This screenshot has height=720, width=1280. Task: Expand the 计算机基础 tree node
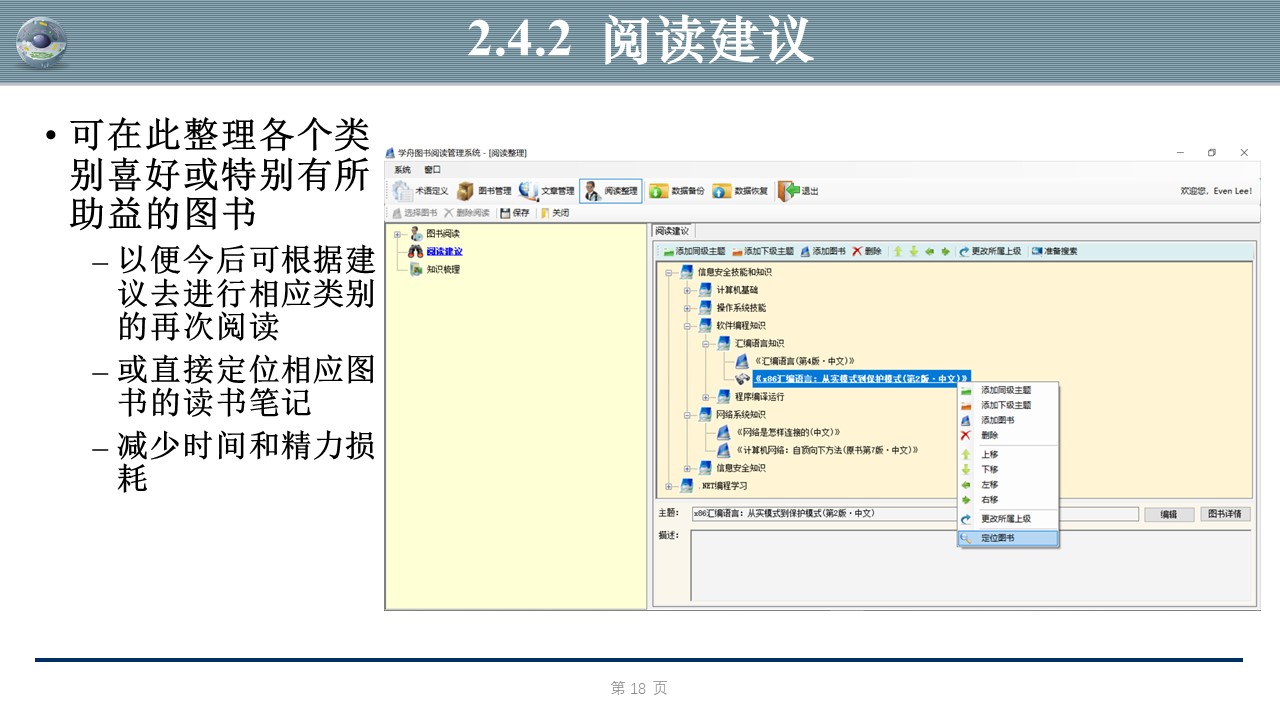click(x=687, y=290)
